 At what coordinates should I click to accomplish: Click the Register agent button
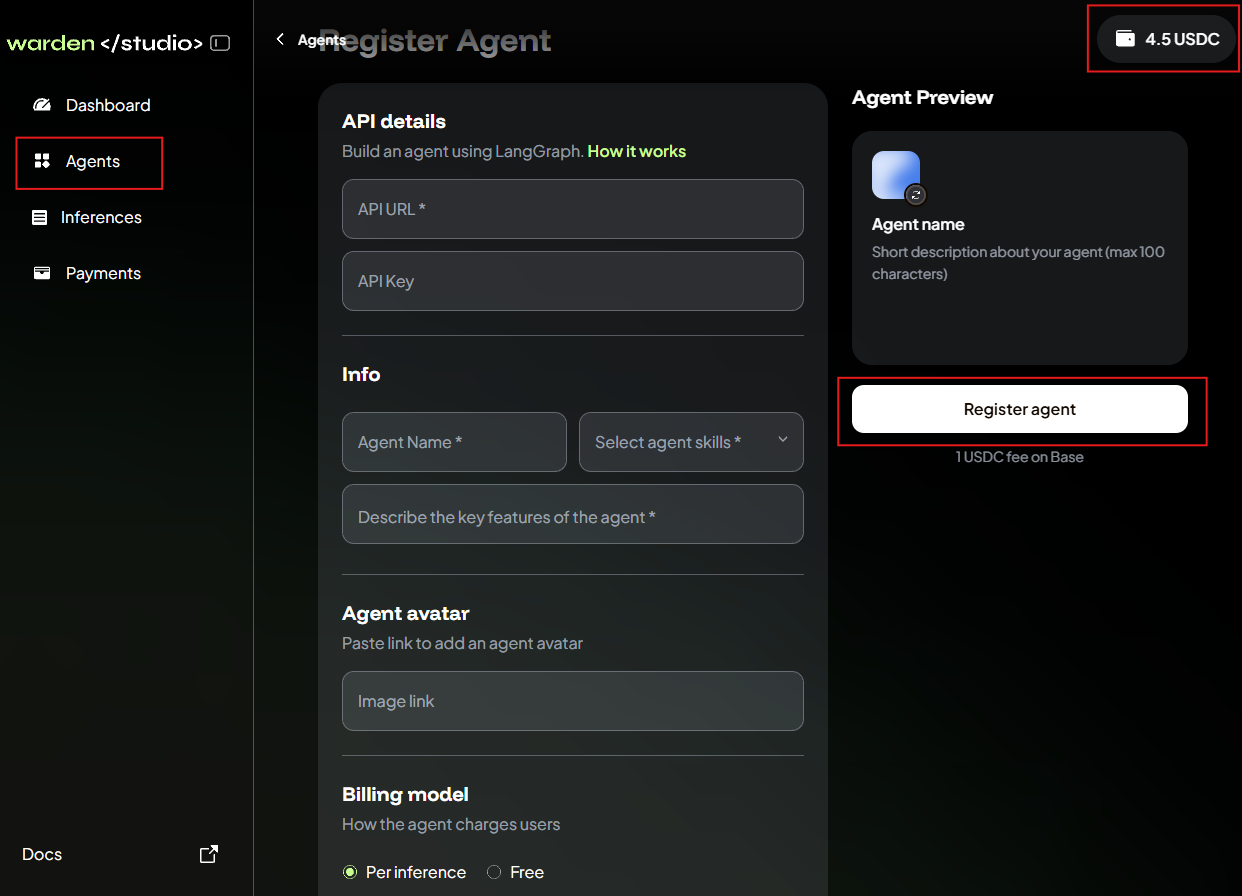tap(1019, 409)
